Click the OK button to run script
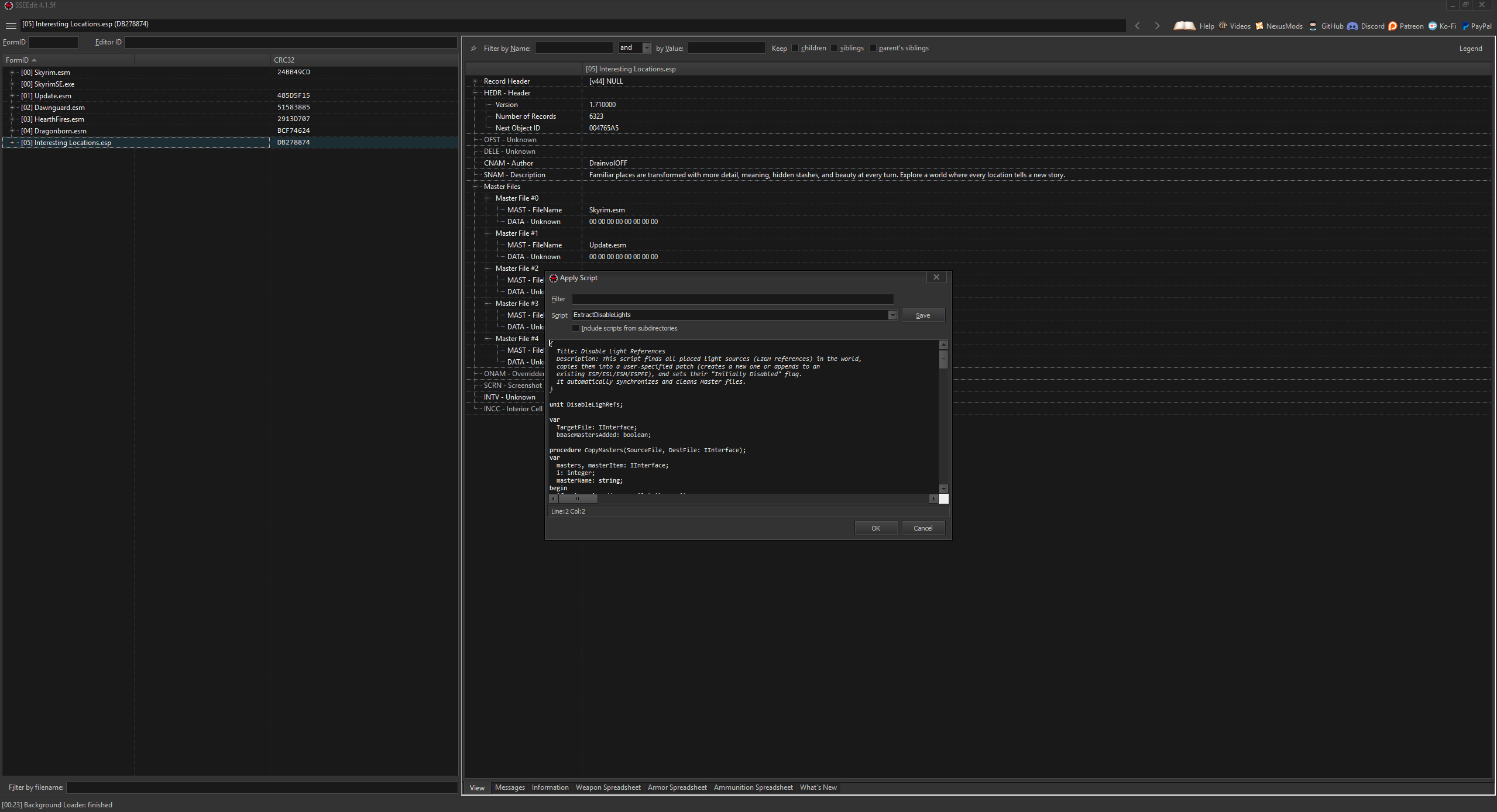The image size is (1497, 812). tap(875, 528)
